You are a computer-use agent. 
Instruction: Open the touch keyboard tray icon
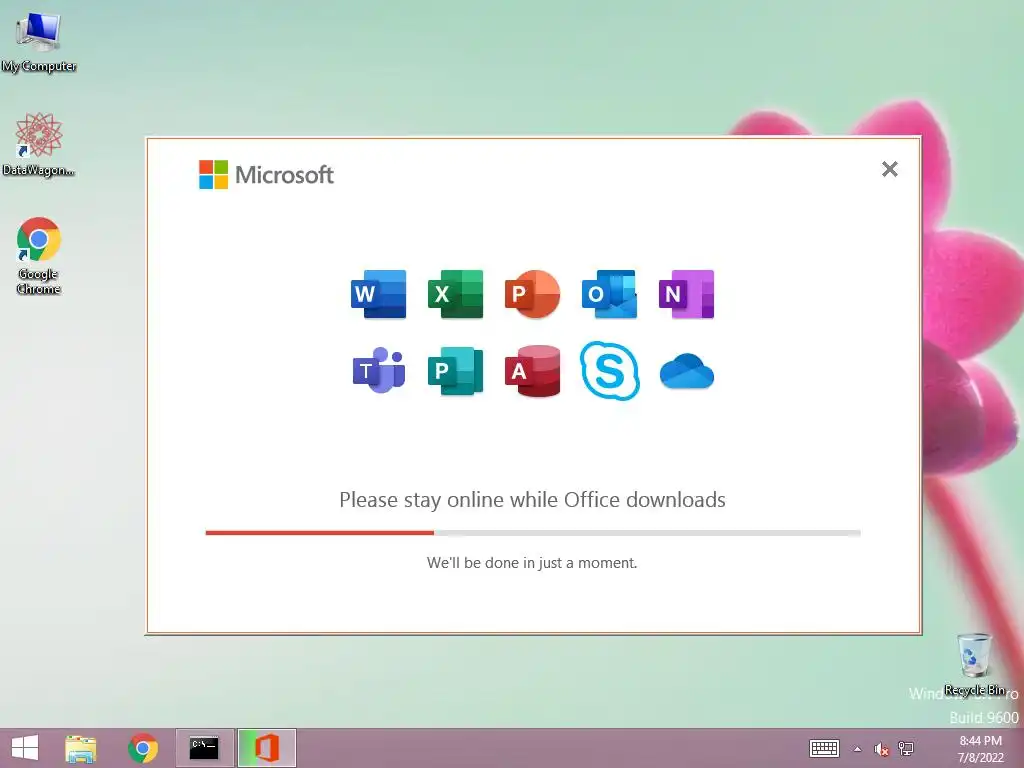pyautogui.click(x=824, y=748)
